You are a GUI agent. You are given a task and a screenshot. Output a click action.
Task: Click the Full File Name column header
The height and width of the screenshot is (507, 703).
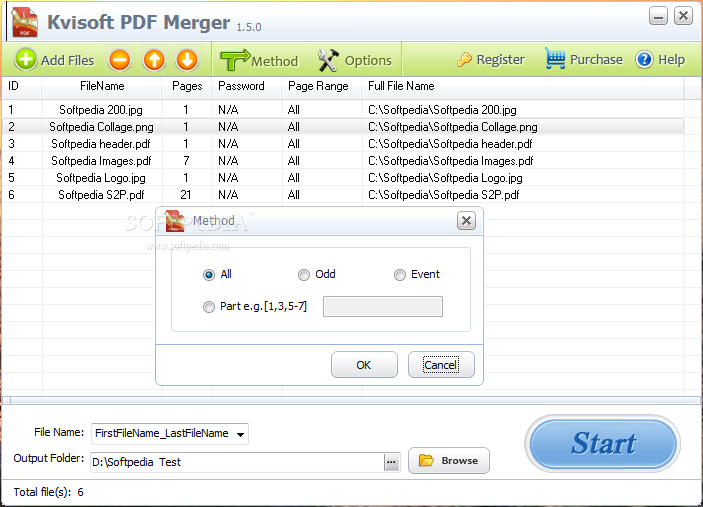pos(523,87)
